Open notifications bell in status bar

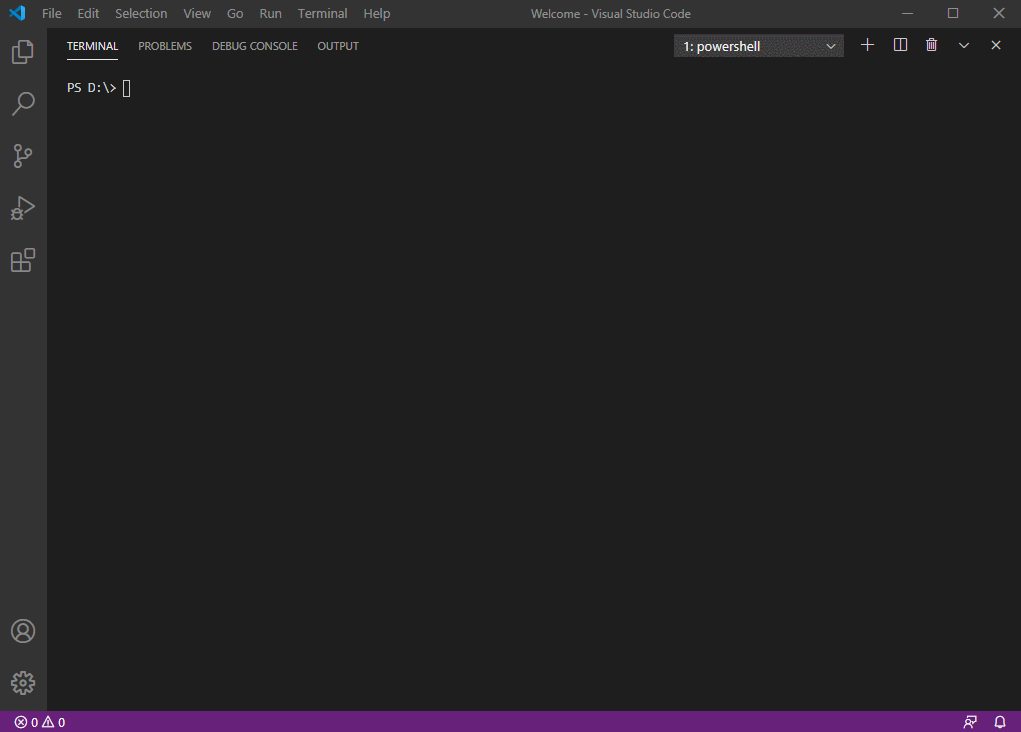tap(1000, 722)
